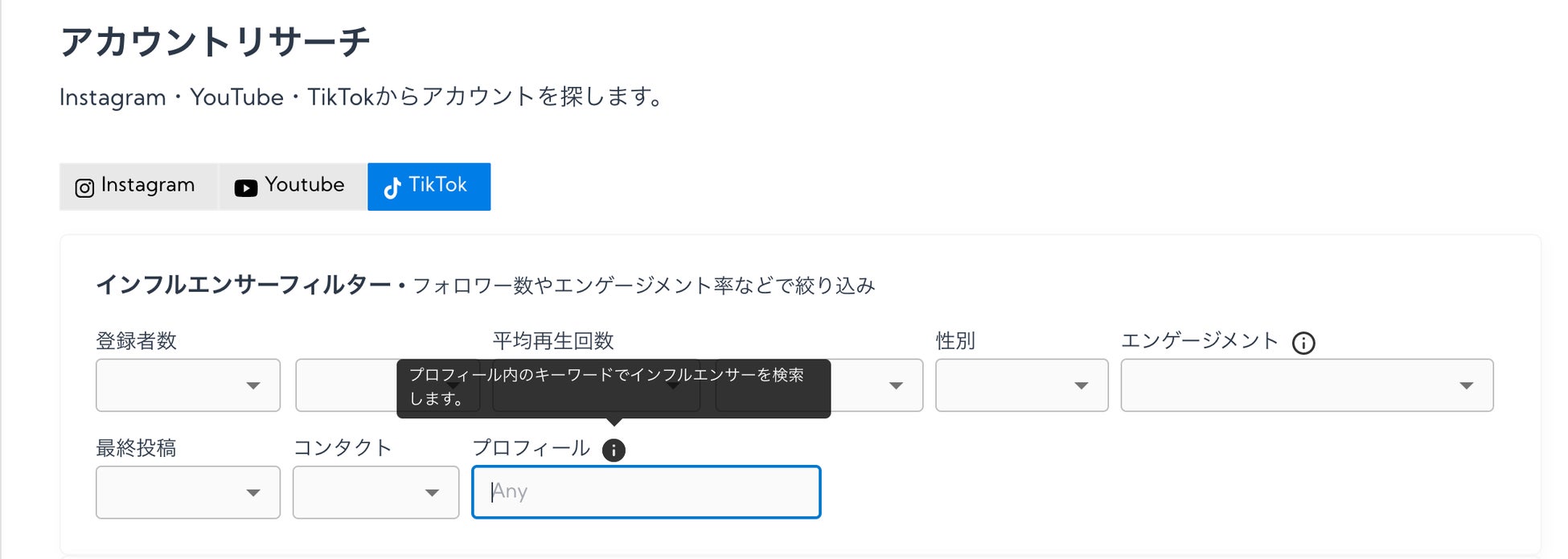This screenshot has width=1568, height=559.
Task: Click the インフルエンサーフィルター section title
Action: 243,286
